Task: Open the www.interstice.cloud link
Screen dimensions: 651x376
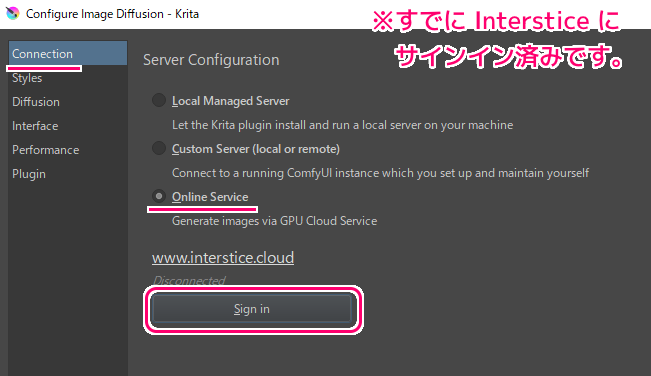Action: coord(223,258)
